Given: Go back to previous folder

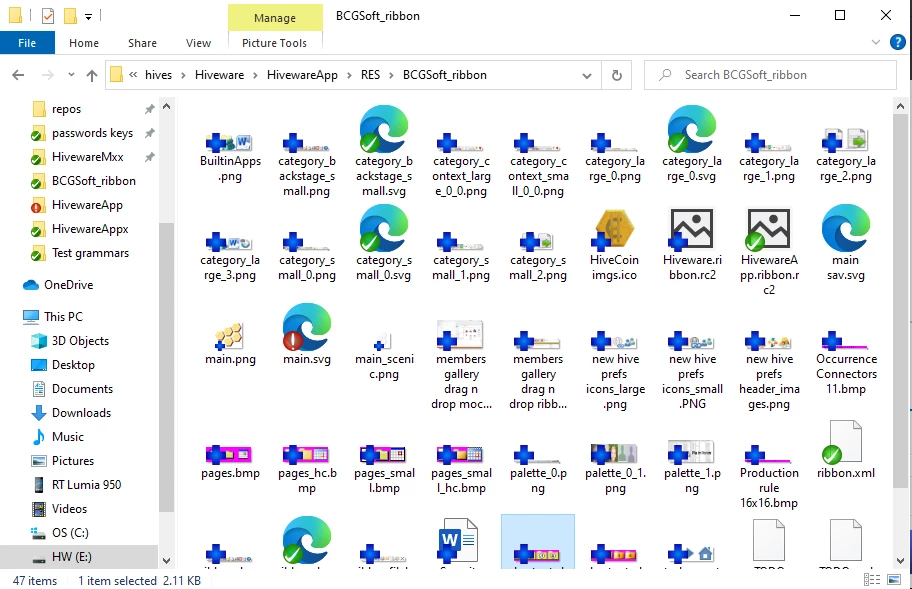Looking at the screenshot, I should (x=18, y=75).
